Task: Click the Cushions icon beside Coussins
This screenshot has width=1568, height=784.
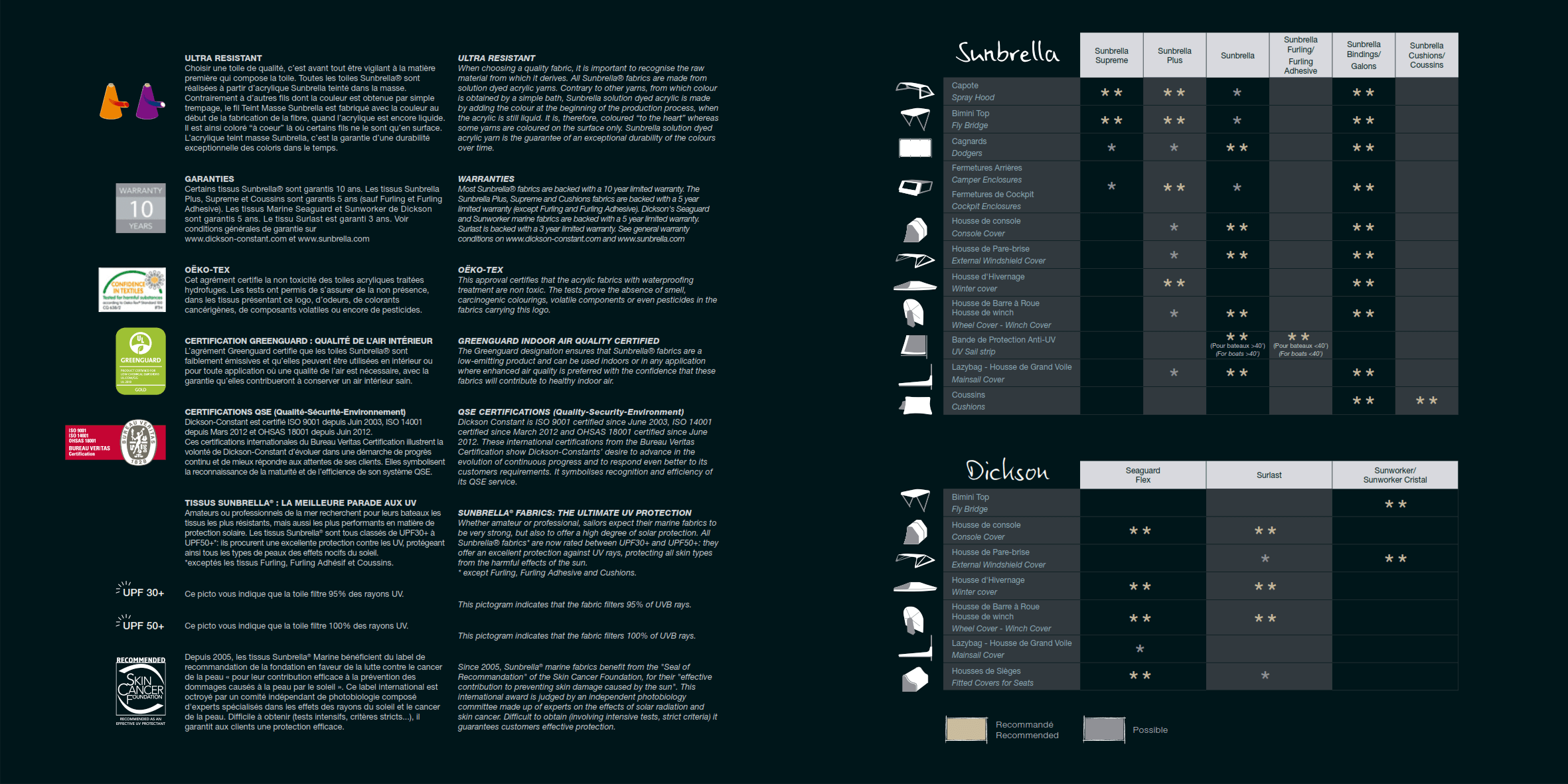Action: [915, 405]
